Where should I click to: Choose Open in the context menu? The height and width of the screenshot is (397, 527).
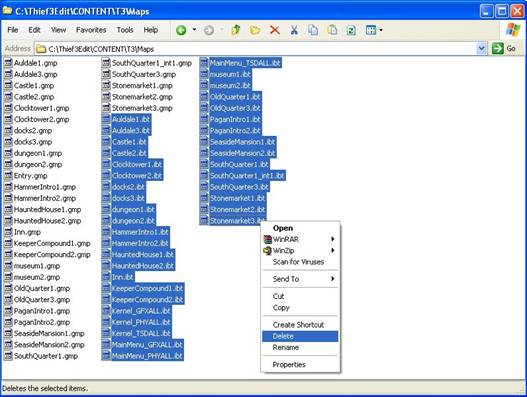click(300, 228)
